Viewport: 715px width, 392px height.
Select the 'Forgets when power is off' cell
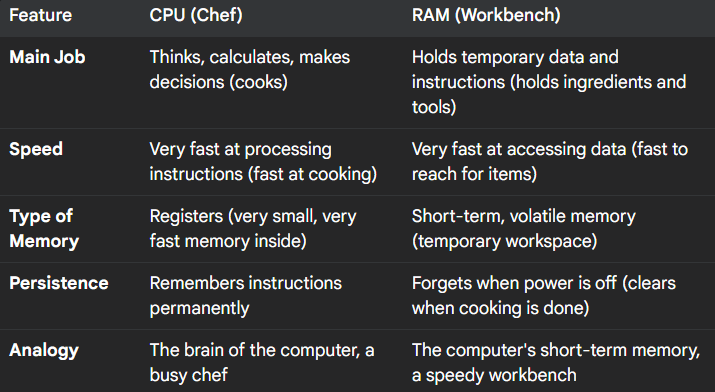[544, 295]
